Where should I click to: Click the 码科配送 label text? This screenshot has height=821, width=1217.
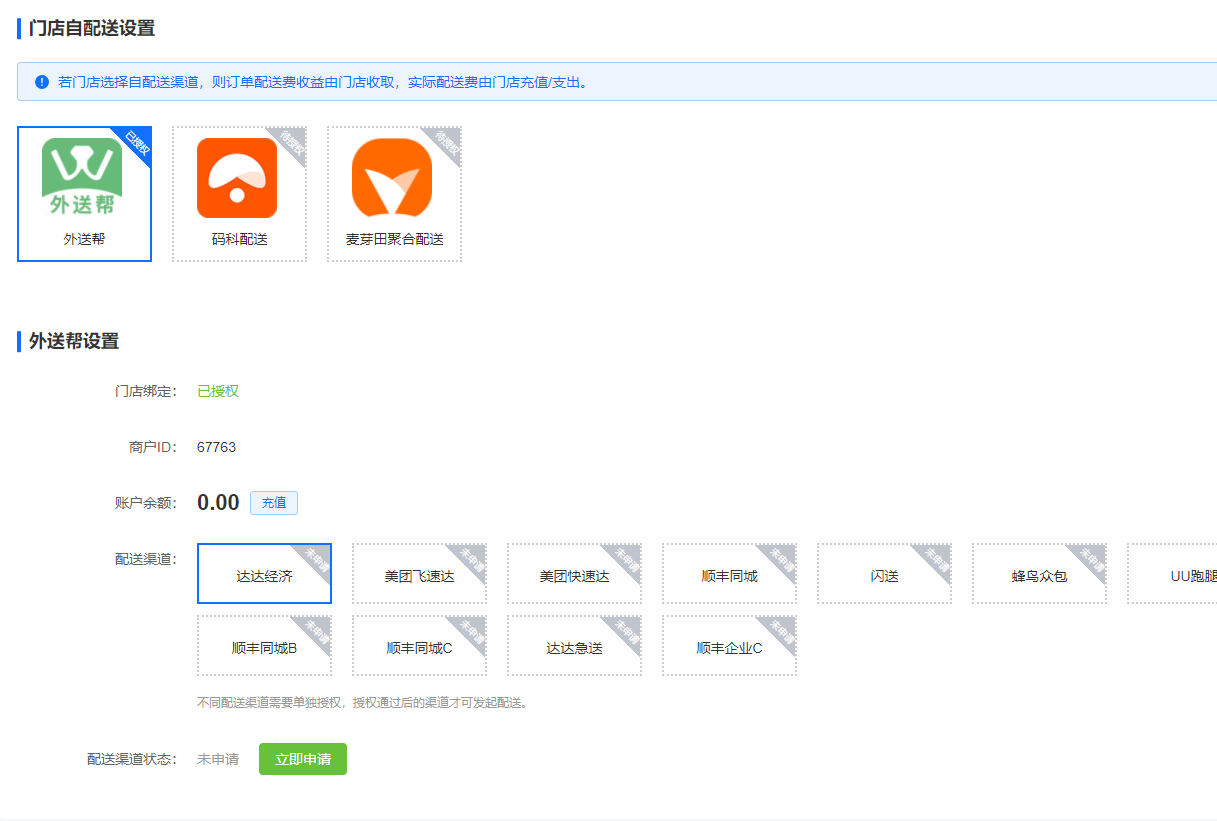pos(239,240)
